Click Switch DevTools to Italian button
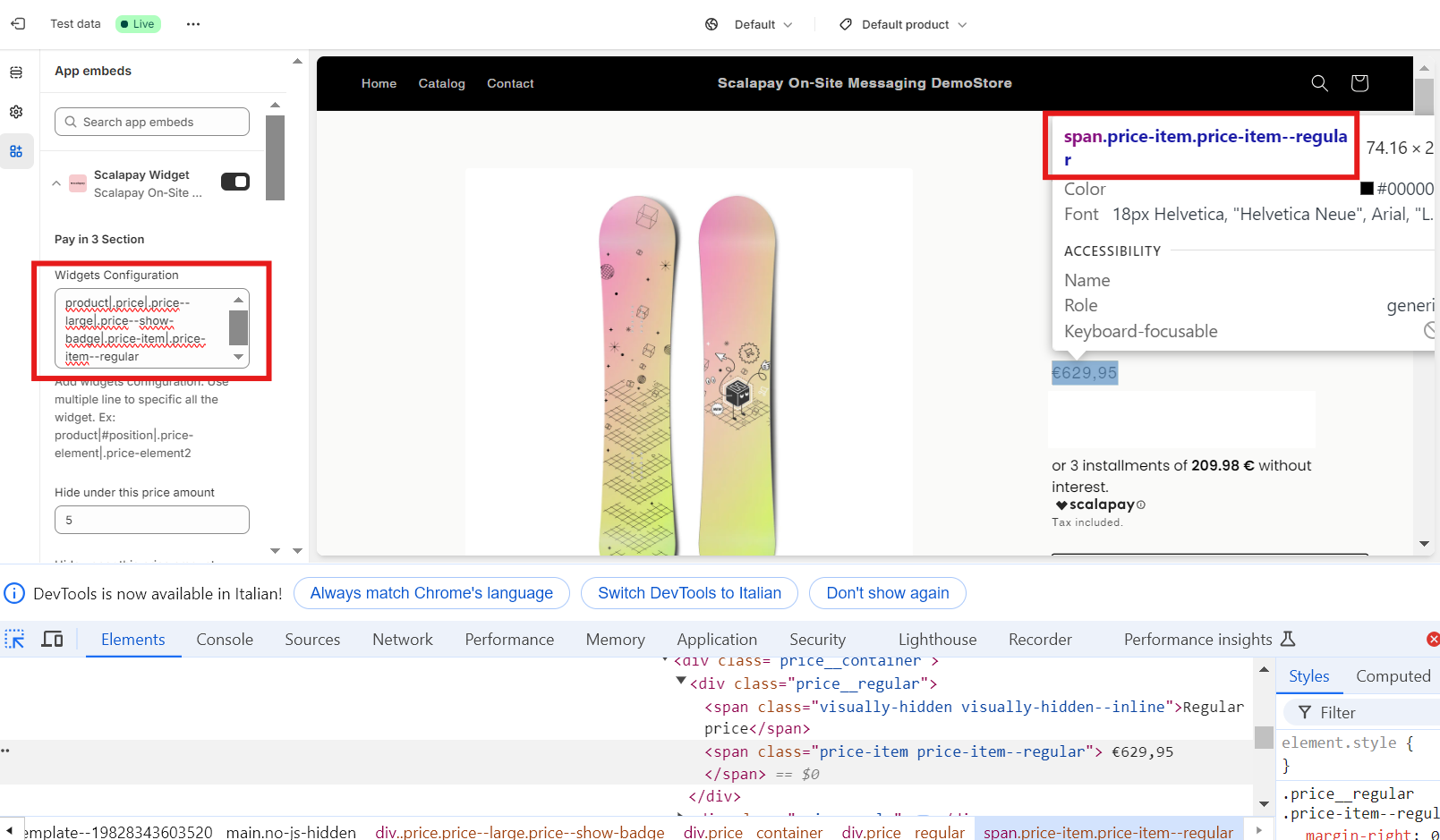1440x840 pixels. pos(689,593)
